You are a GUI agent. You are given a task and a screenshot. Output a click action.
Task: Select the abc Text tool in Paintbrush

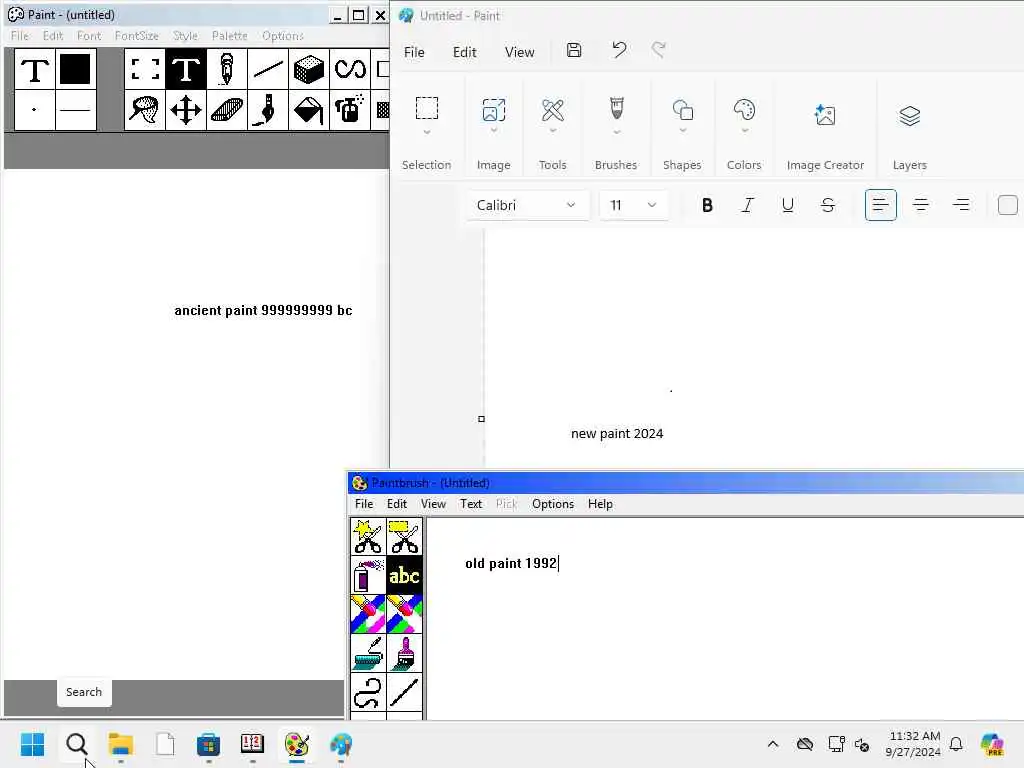click(x=405, y=575)
